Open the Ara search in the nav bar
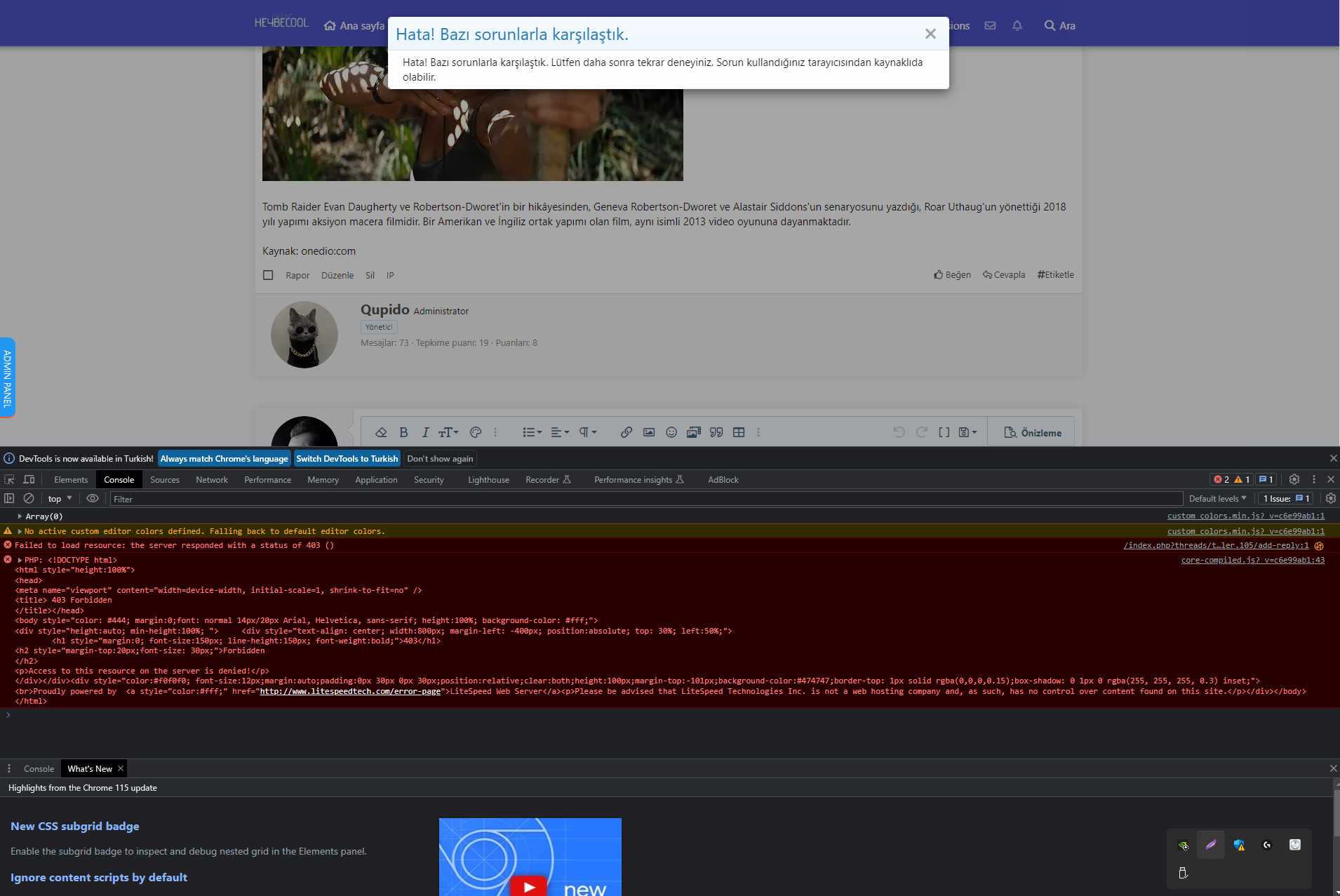The image size is (1340, 896). click(1059, 25)
